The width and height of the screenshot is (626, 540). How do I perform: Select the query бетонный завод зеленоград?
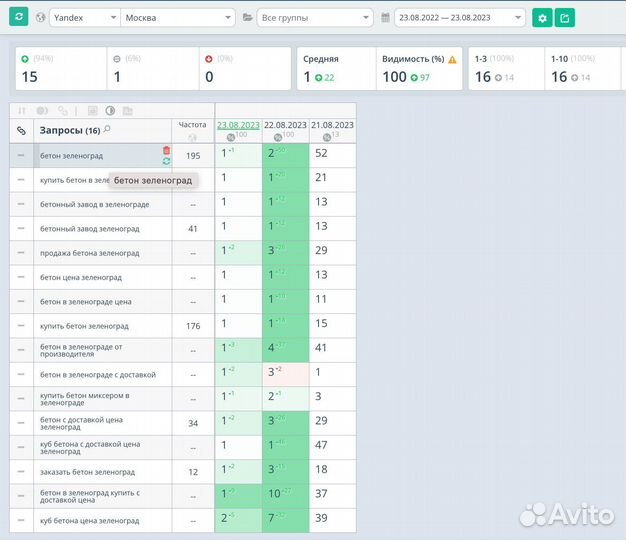[90, 229]
